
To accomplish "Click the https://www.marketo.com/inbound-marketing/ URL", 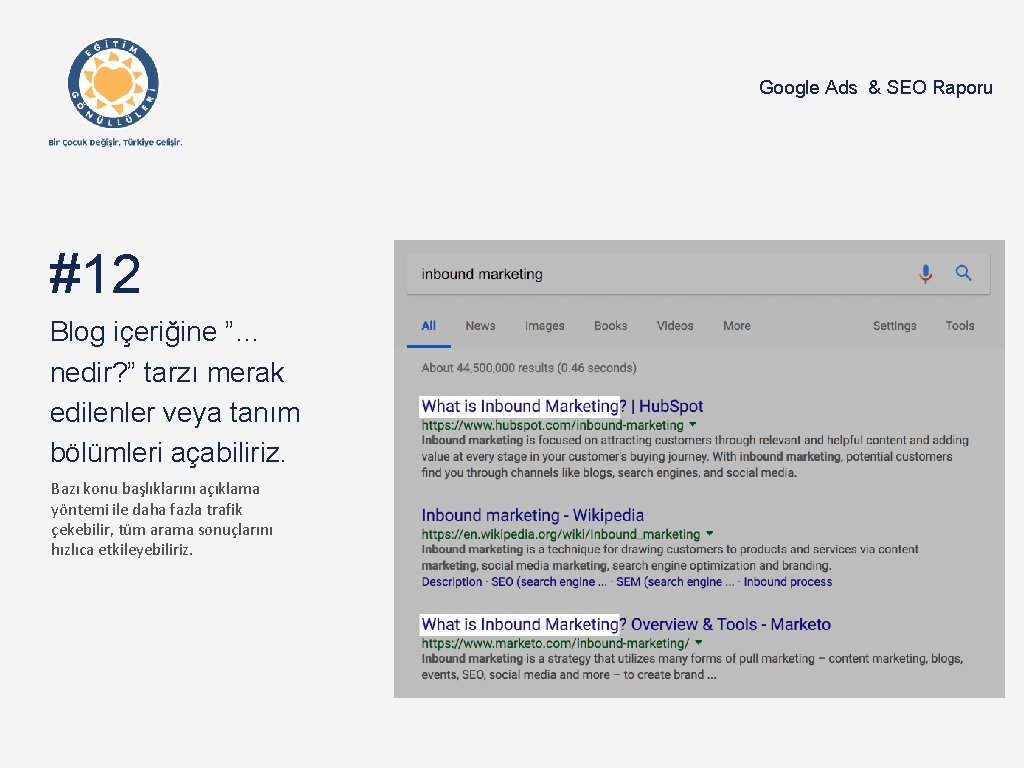I will 555,643.
